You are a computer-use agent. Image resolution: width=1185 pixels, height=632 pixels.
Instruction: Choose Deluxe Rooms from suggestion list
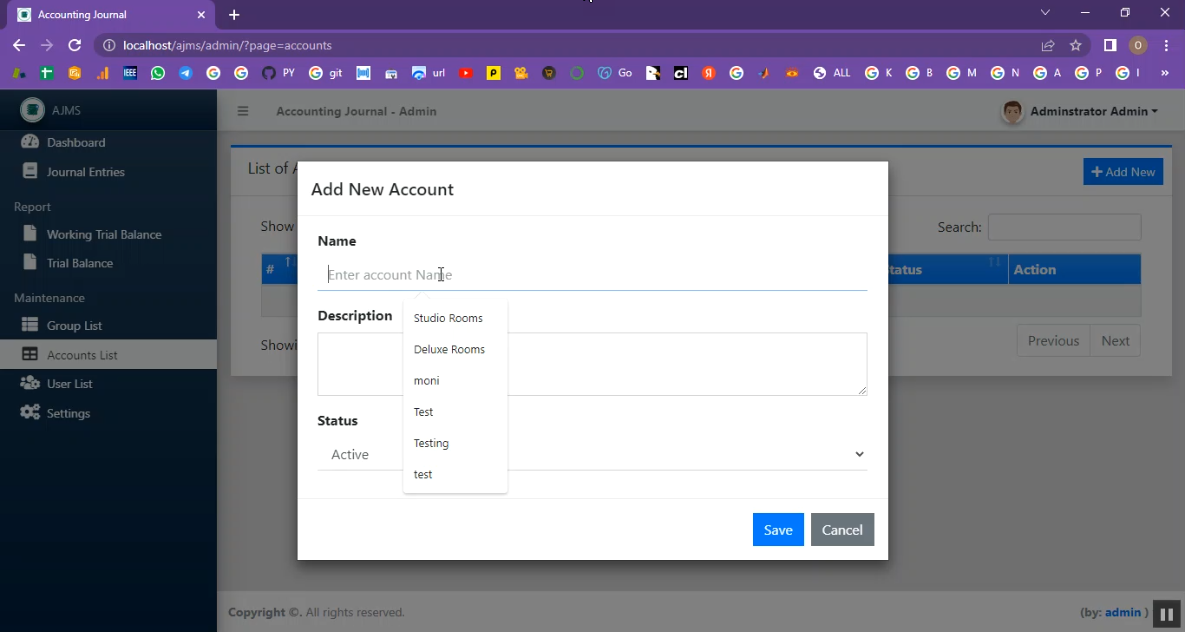point(449,349)
